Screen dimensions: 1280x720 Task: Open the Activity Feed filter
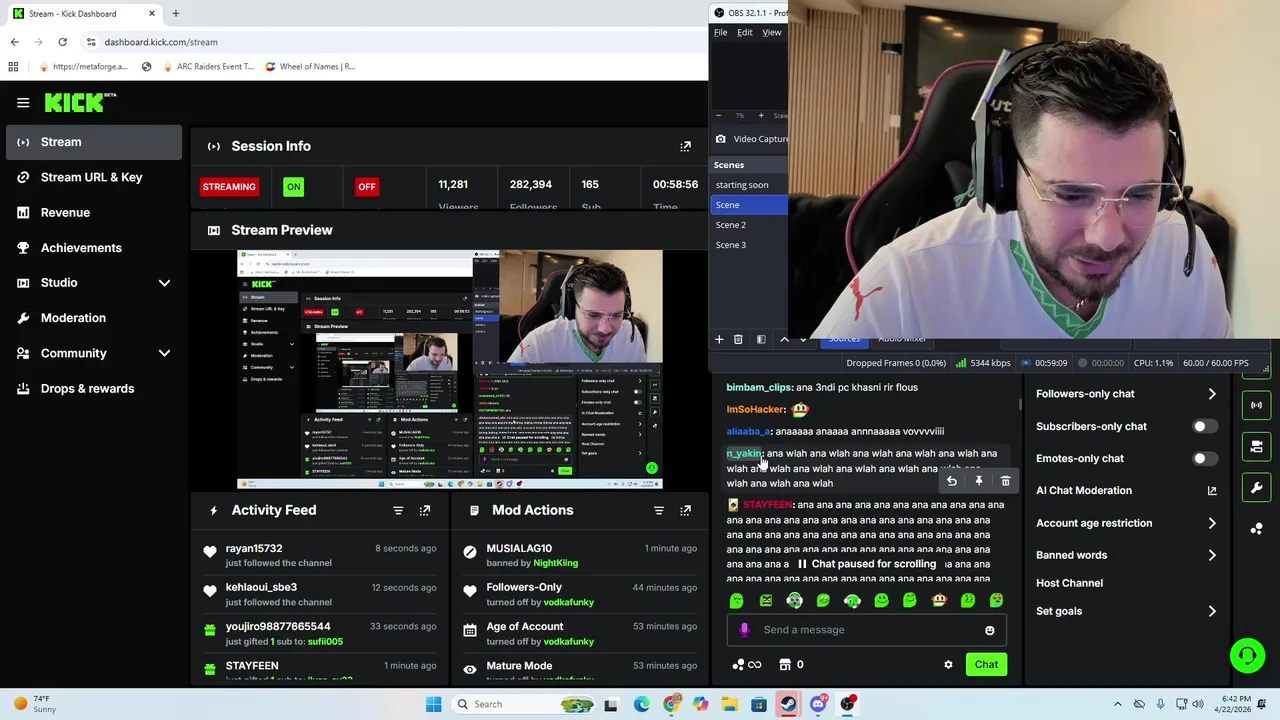(398, 510)
